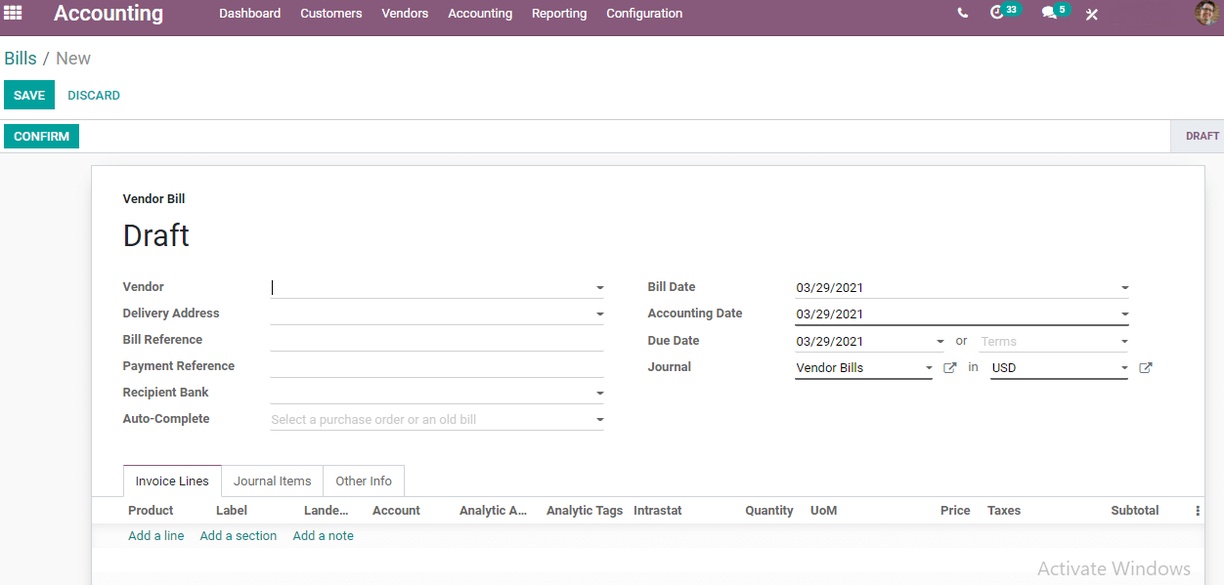Expand the Vendor dropdown arrow
This screenshot has width=1224, height=585.
600,288
